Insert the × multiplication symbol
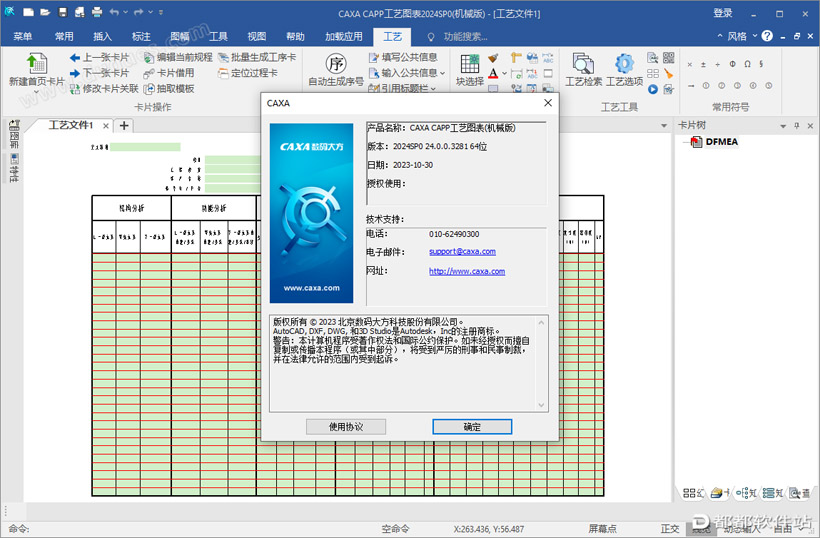The width and height of the screenshot is (820, 538). (x=690, y=64)
